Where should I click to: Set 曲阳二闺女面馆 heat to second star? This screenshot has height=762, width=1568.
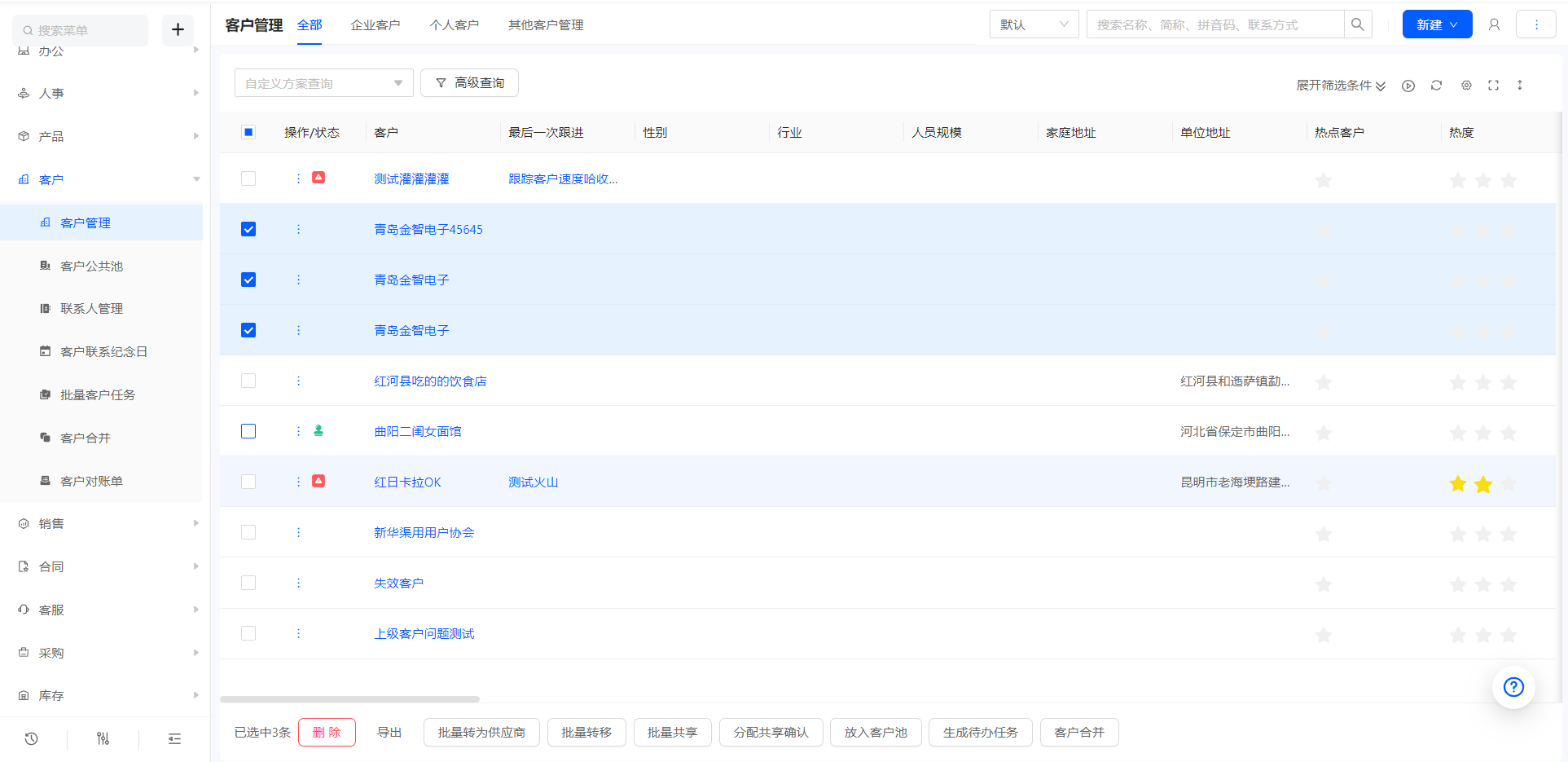1483,433
